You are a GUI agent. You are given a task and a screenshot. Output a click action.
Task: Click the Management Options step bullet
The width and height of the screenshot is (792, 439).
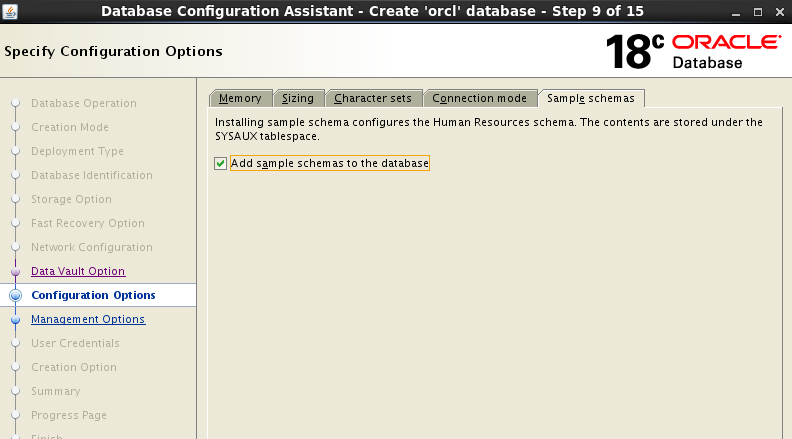[16, 320]
